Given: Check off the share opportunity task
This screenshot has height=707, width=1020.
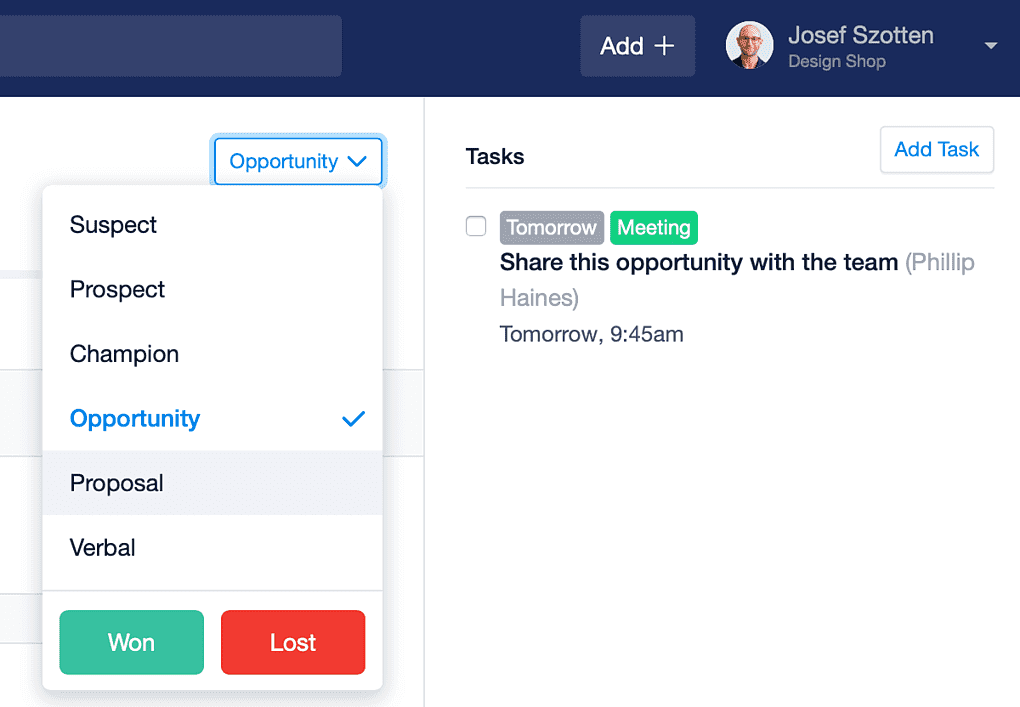Looking at the screenshot, I should [x=476, y=226].
